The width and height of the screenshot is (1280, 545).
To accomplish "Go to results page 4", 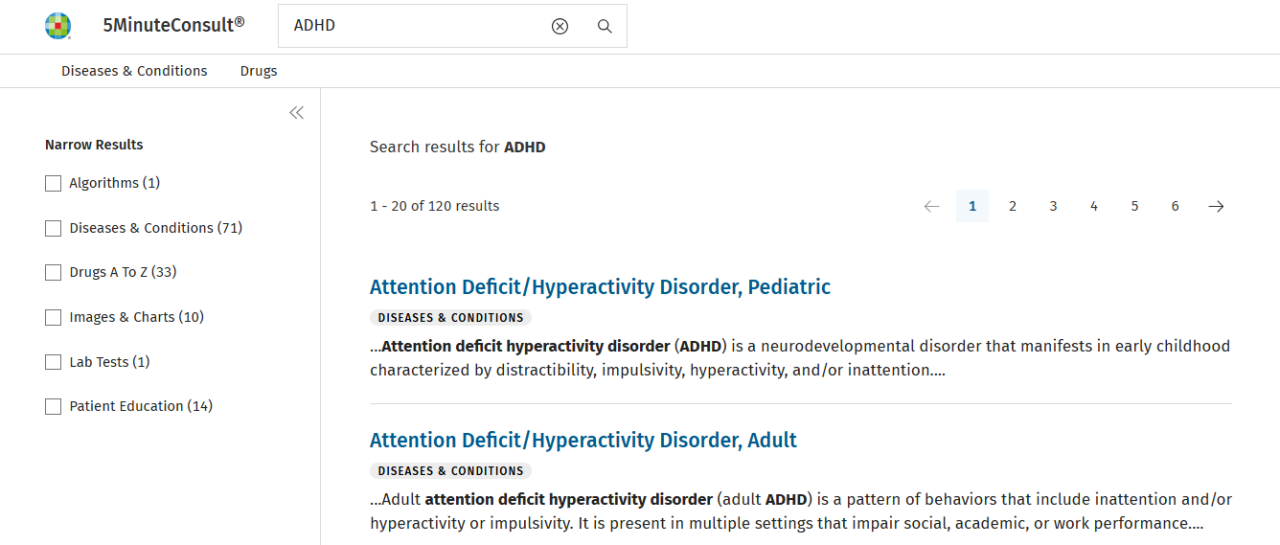I will tap(1094, 206).
